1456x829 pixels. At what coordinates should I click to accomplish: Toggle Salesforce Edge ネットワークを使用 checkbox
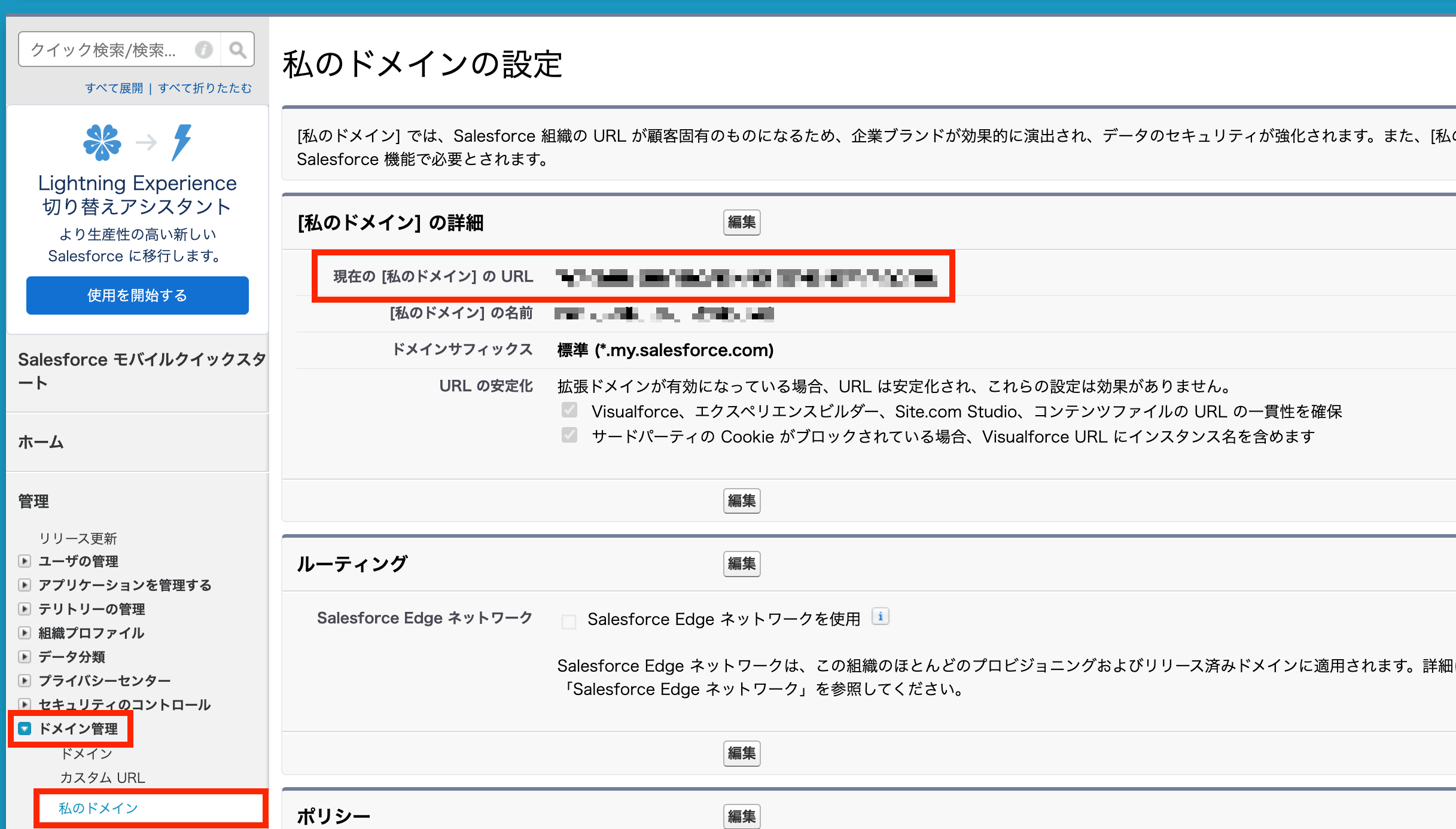tap(569, 621)
